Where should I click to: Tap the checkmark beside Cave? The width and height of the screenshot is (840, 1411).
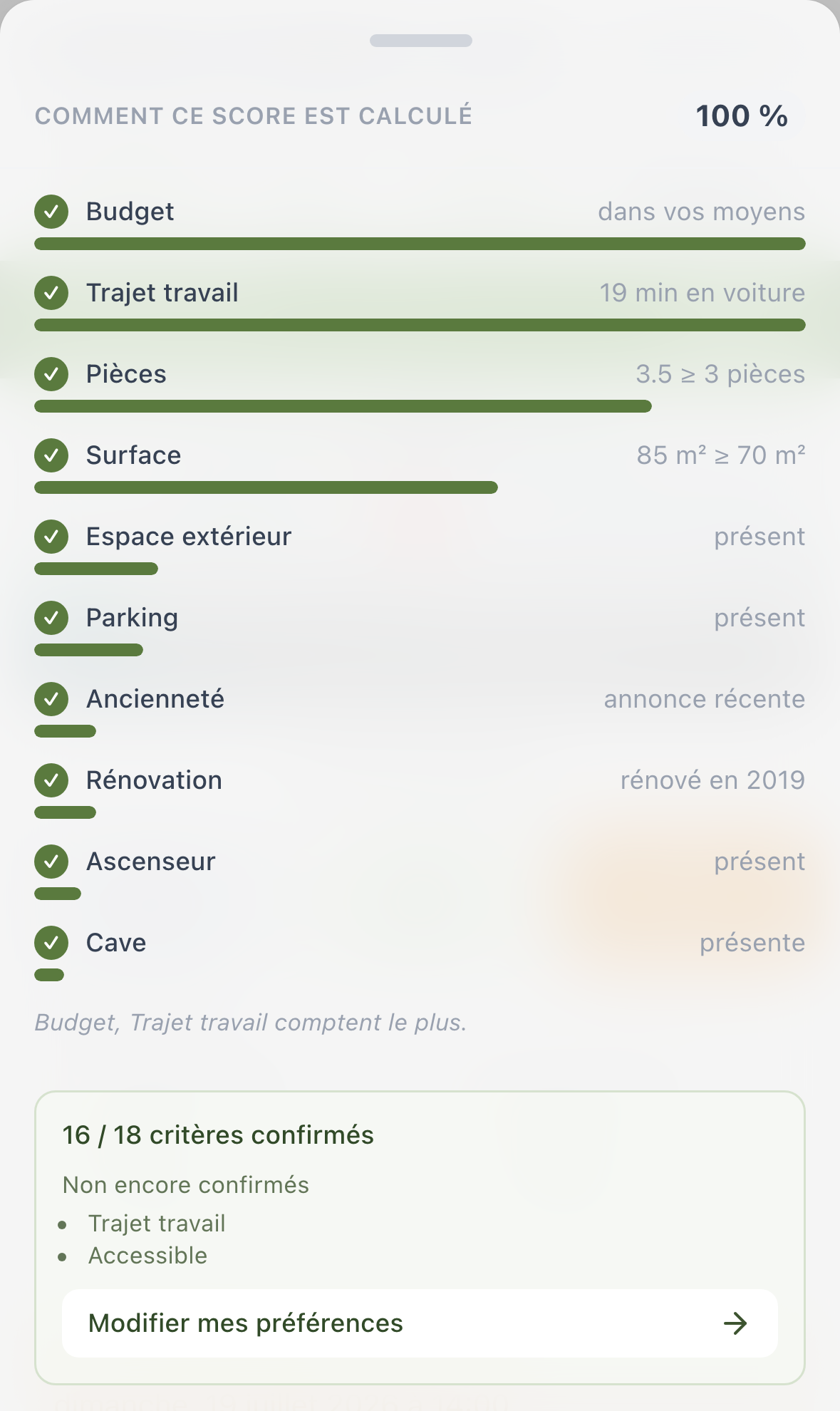click(51, 943)
